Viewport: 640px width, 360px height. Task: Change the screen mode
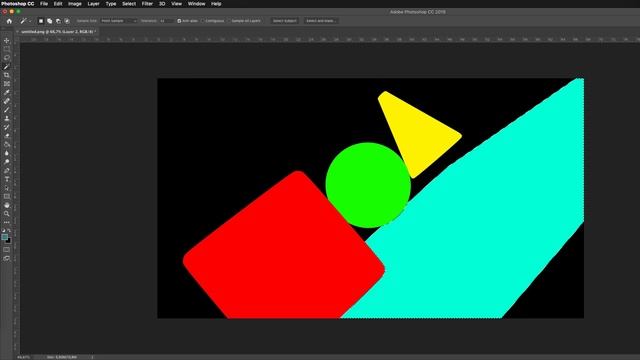pyautogui.click(x=7, y=258)
